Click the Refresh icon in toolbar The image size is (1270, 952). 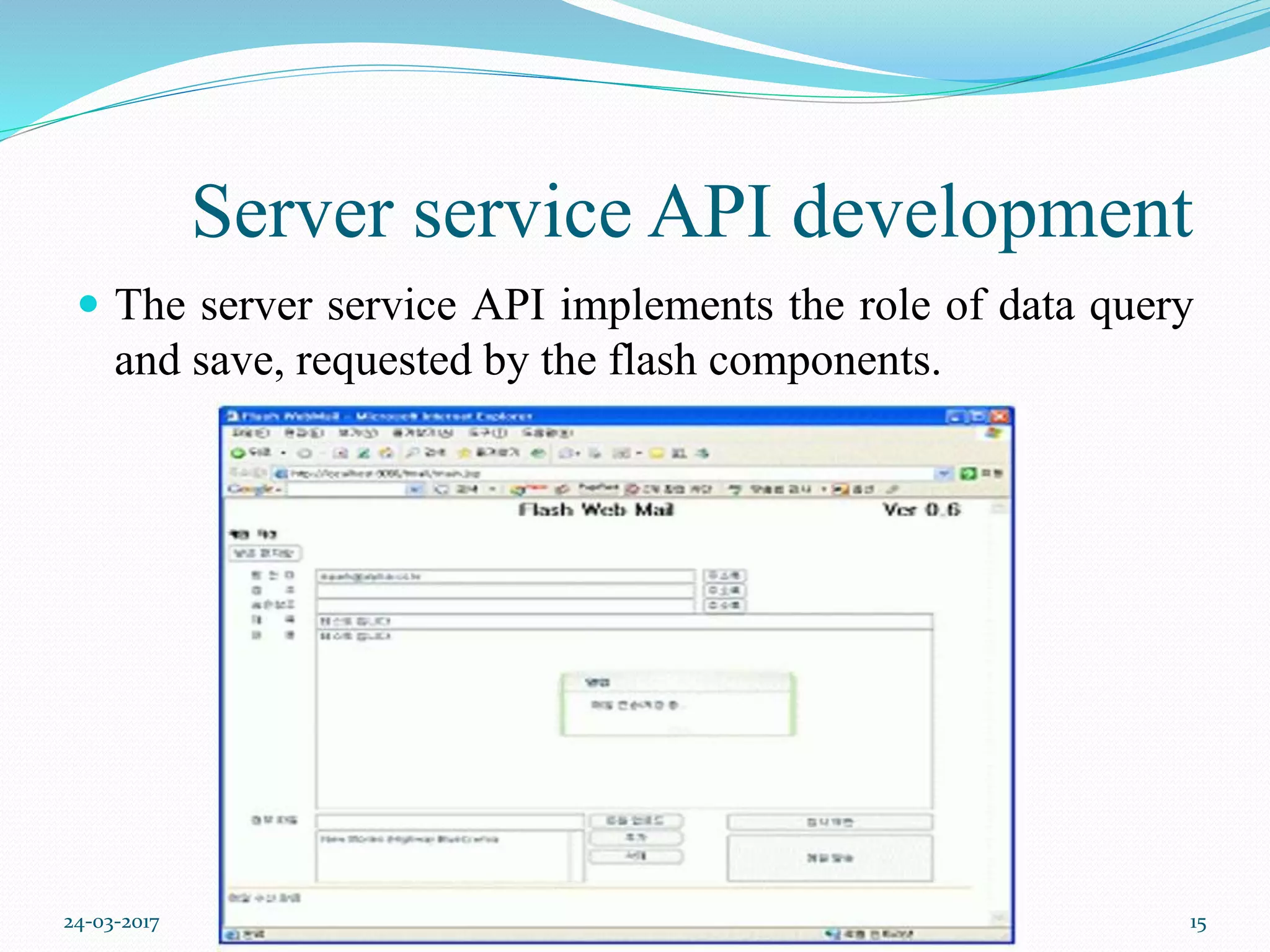click(364, 453)
